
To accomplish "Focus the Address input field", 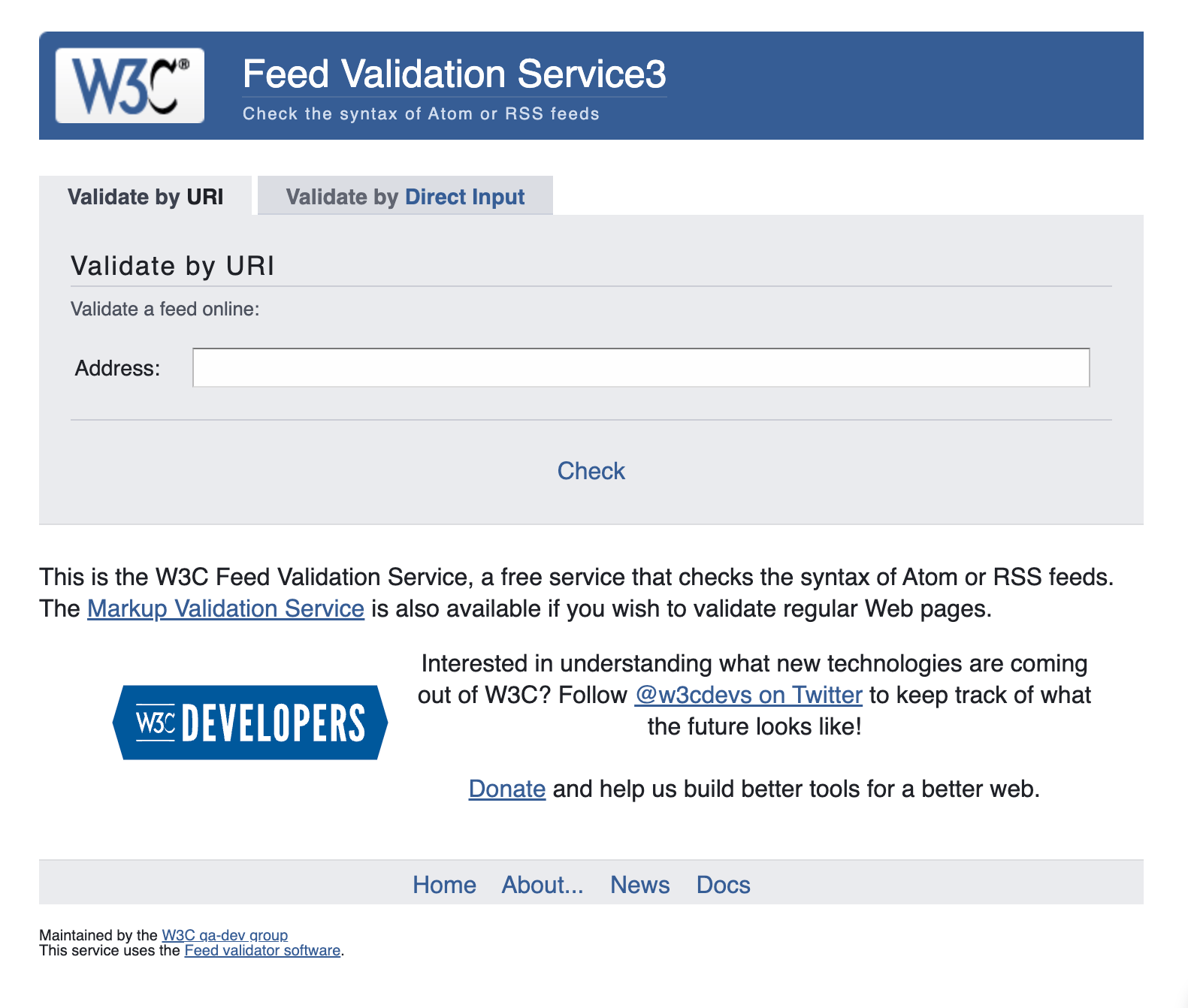I will click(641, 367).
